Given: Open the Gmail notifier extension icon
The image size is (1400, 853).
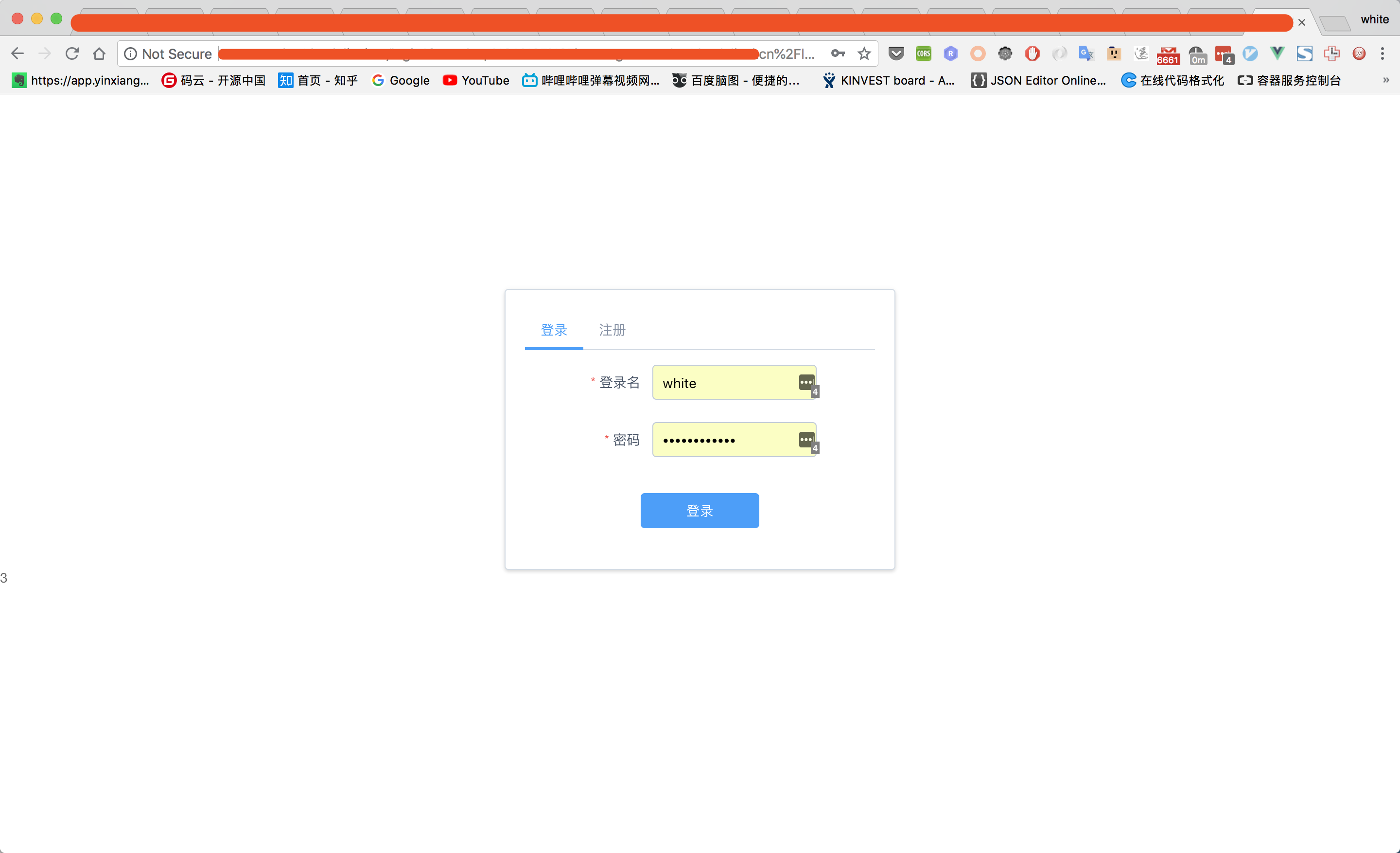Looking at the screenshot, I should click(x=1169, y=53).
